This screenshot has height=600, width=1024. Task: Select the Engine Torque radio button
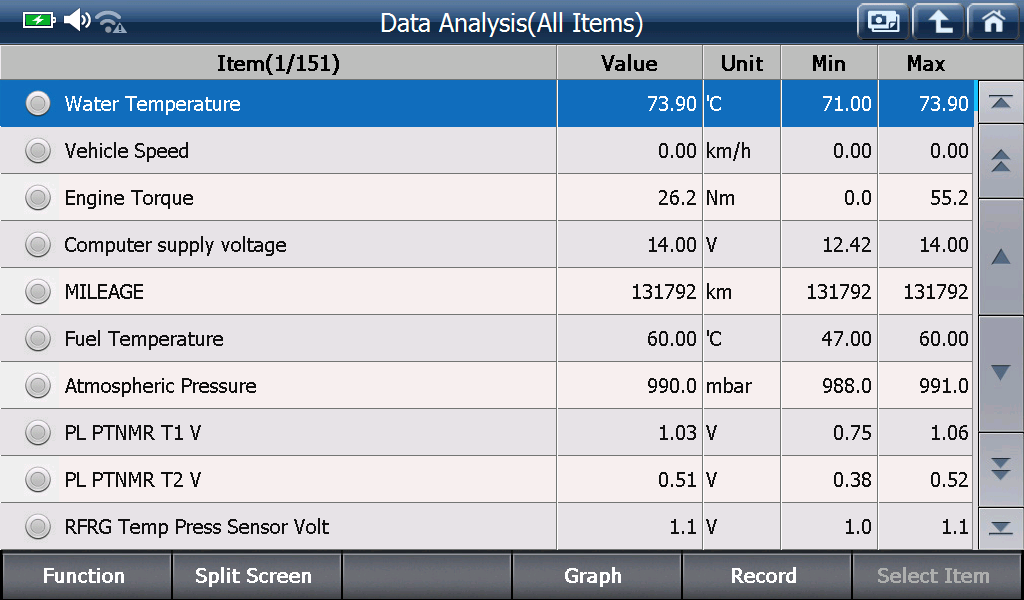click(x=38, y=197)
